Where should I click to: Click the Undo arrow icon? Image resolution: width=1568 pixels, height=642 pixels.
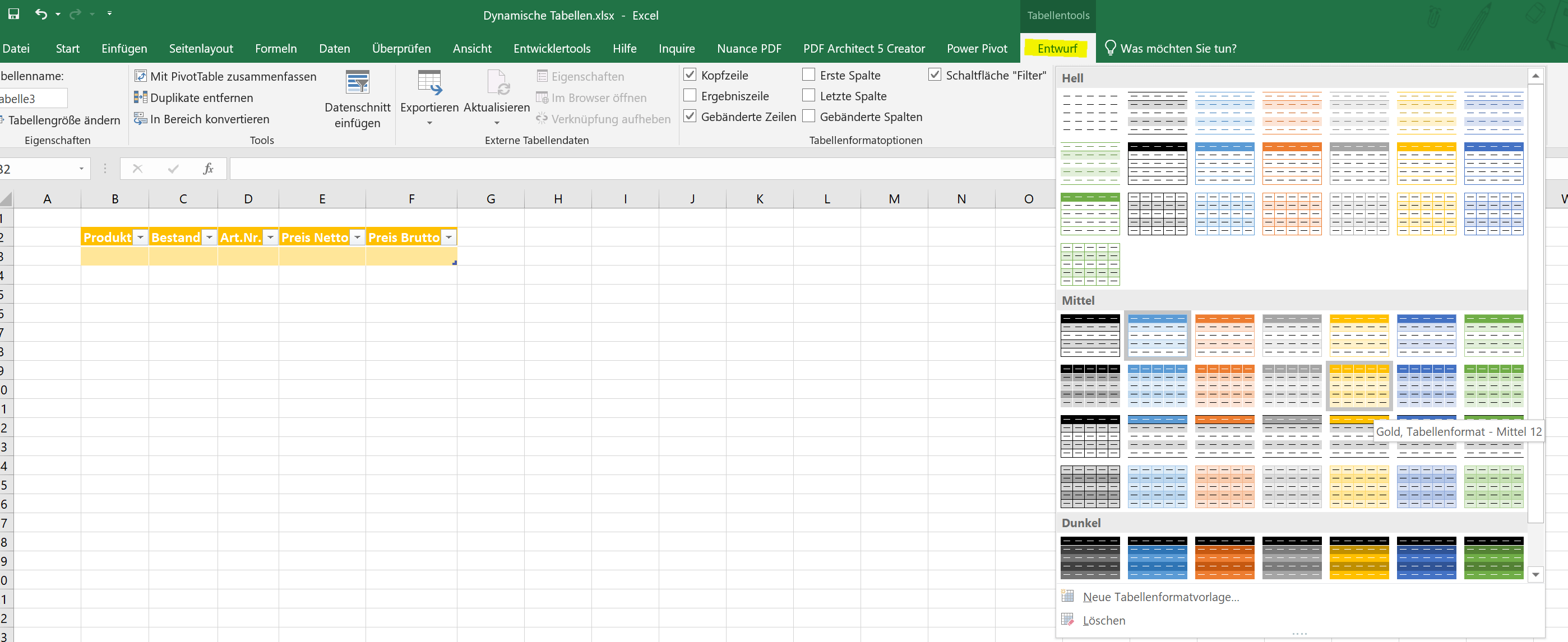41,13
